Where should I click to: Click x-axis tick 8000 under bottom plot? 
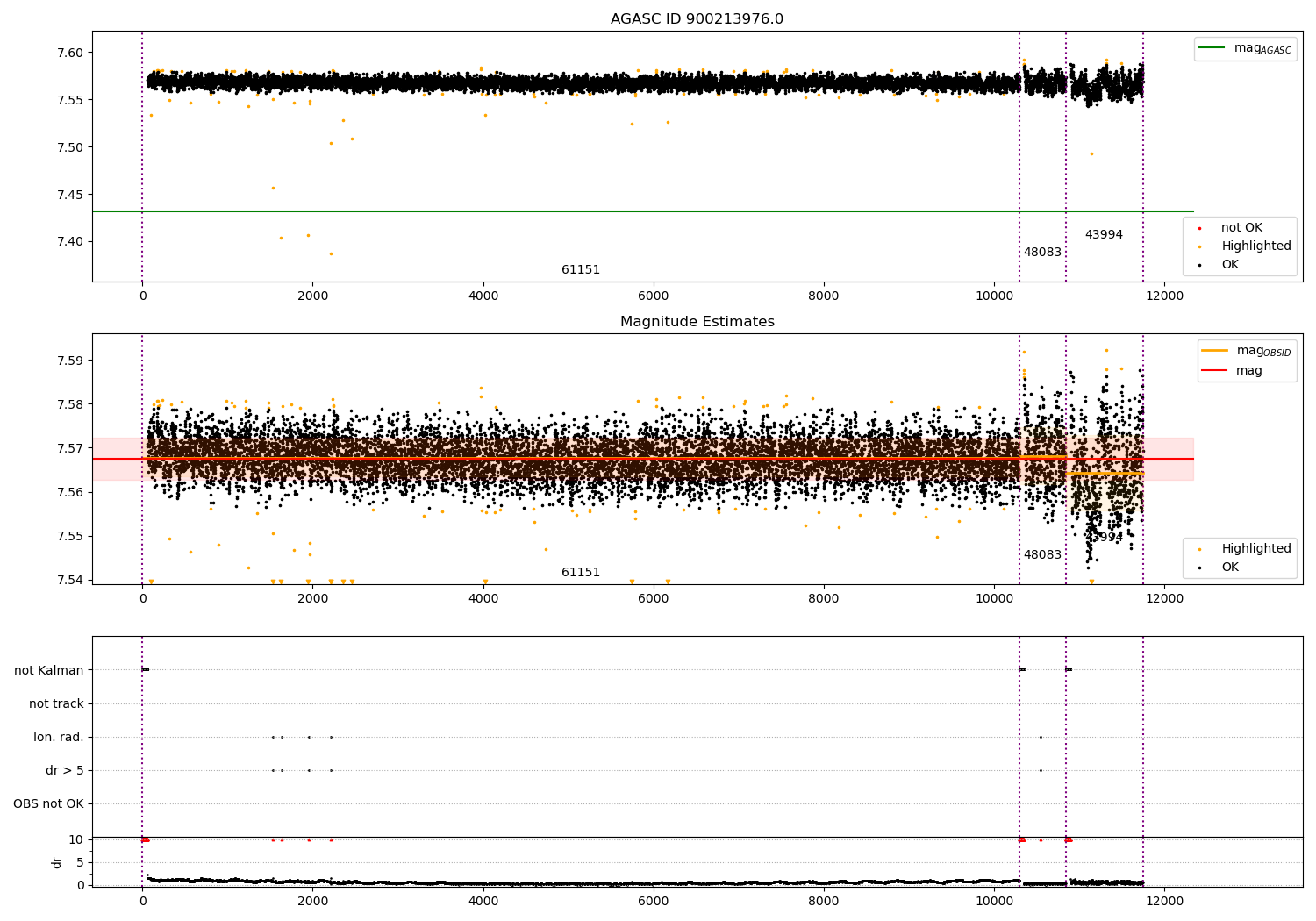[824, 902]
